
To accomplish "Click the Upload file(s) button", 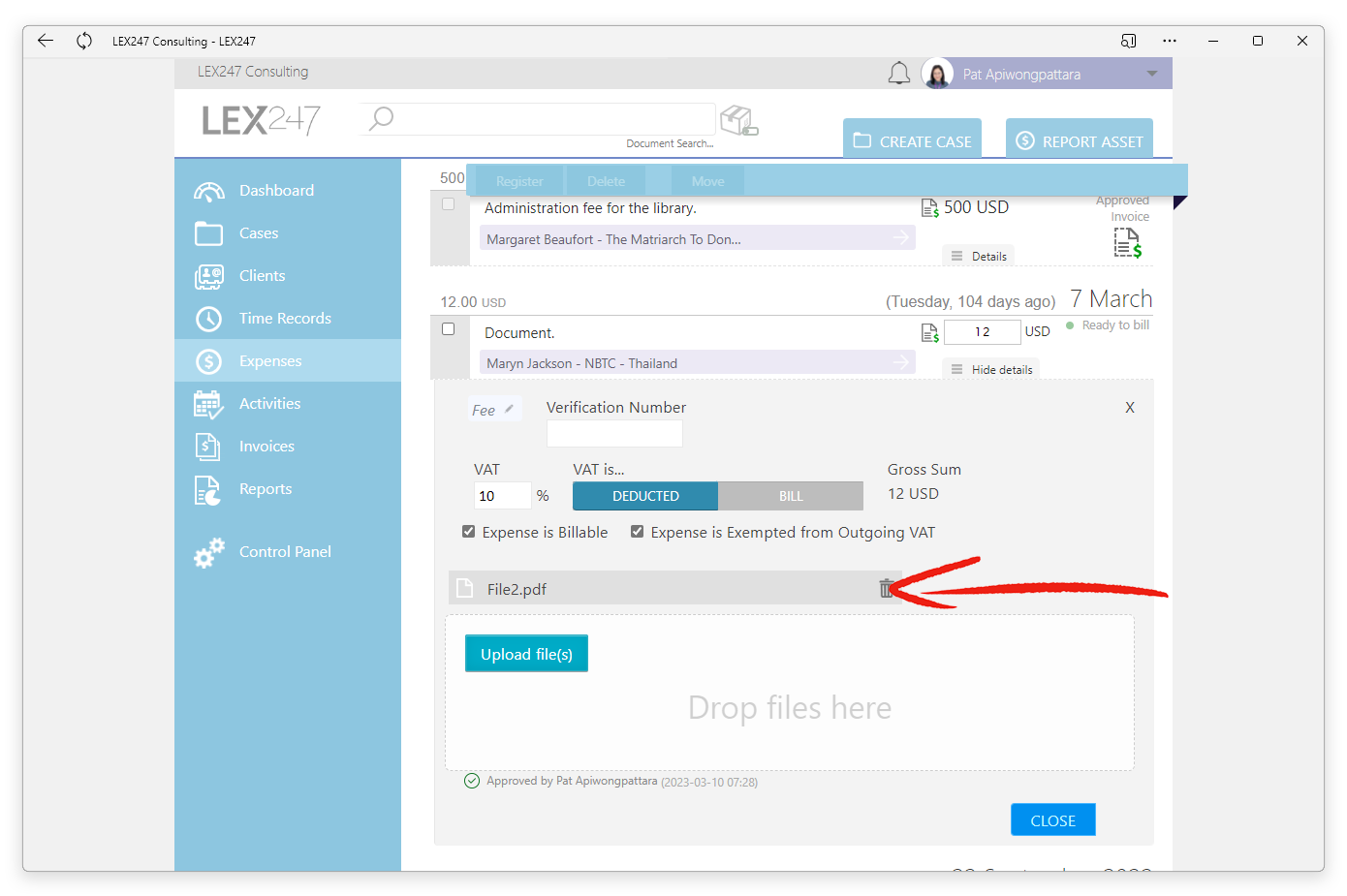I will [x=526, y=654].
